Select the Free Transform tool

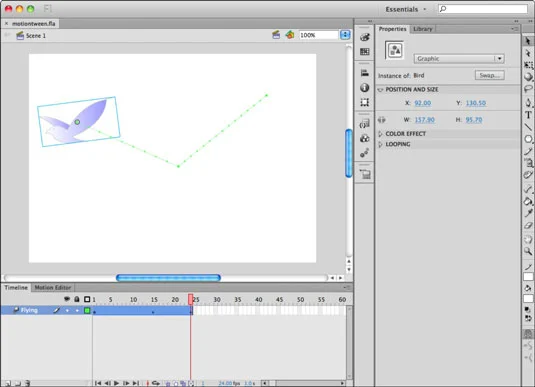(528, 65)
